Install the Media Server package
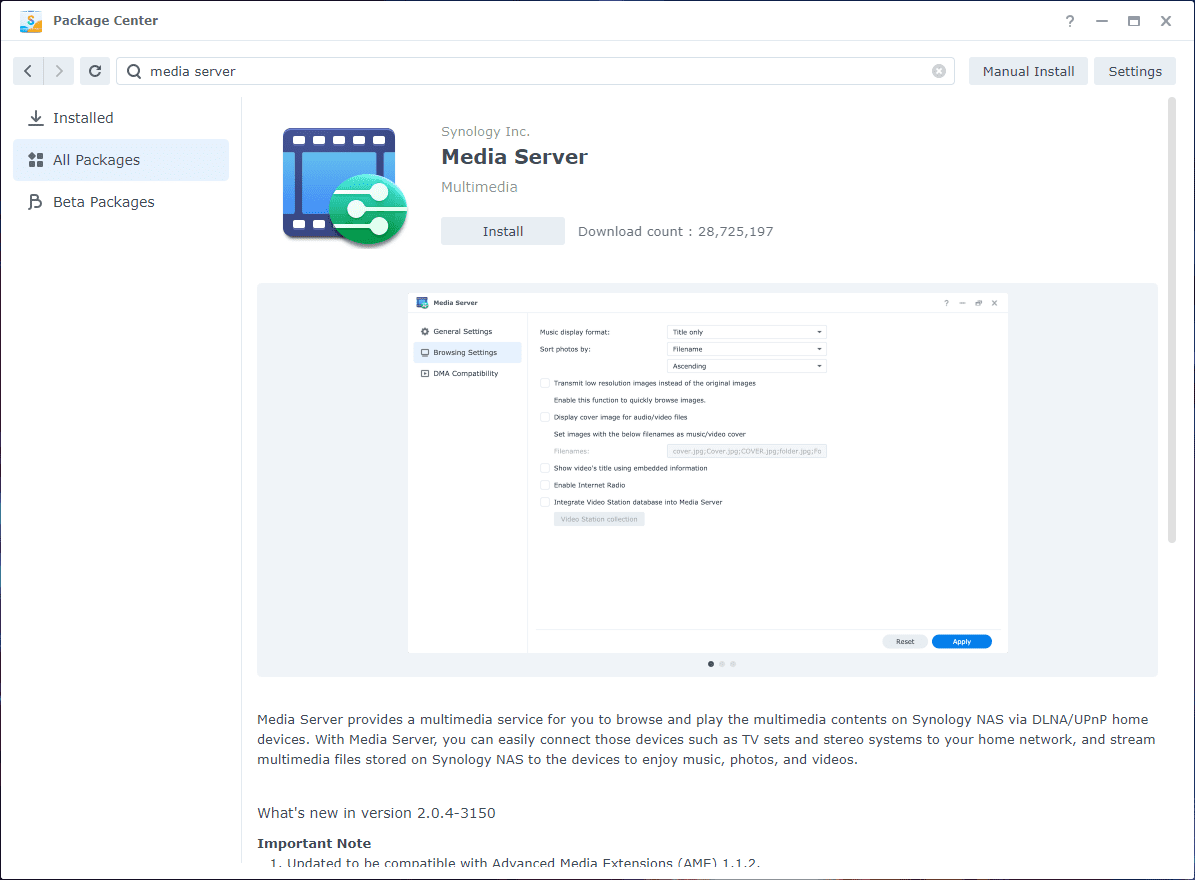 [x=503, y=232]
